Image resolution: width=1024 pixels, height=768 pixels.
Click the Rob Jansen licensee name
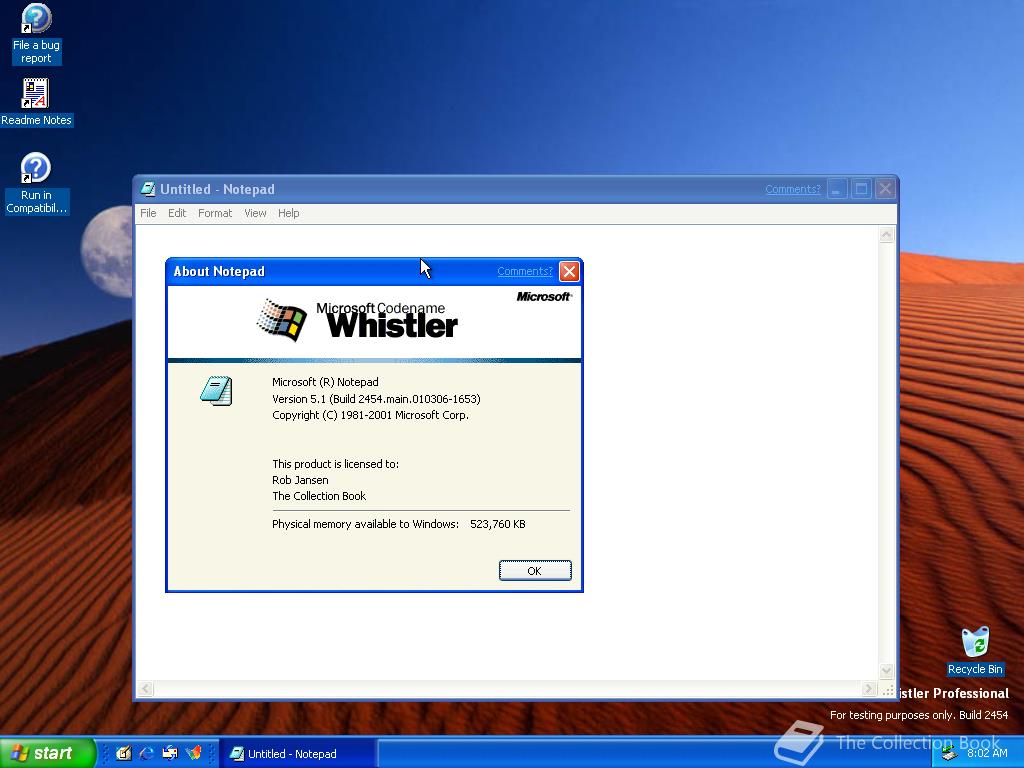pos(300,480)
